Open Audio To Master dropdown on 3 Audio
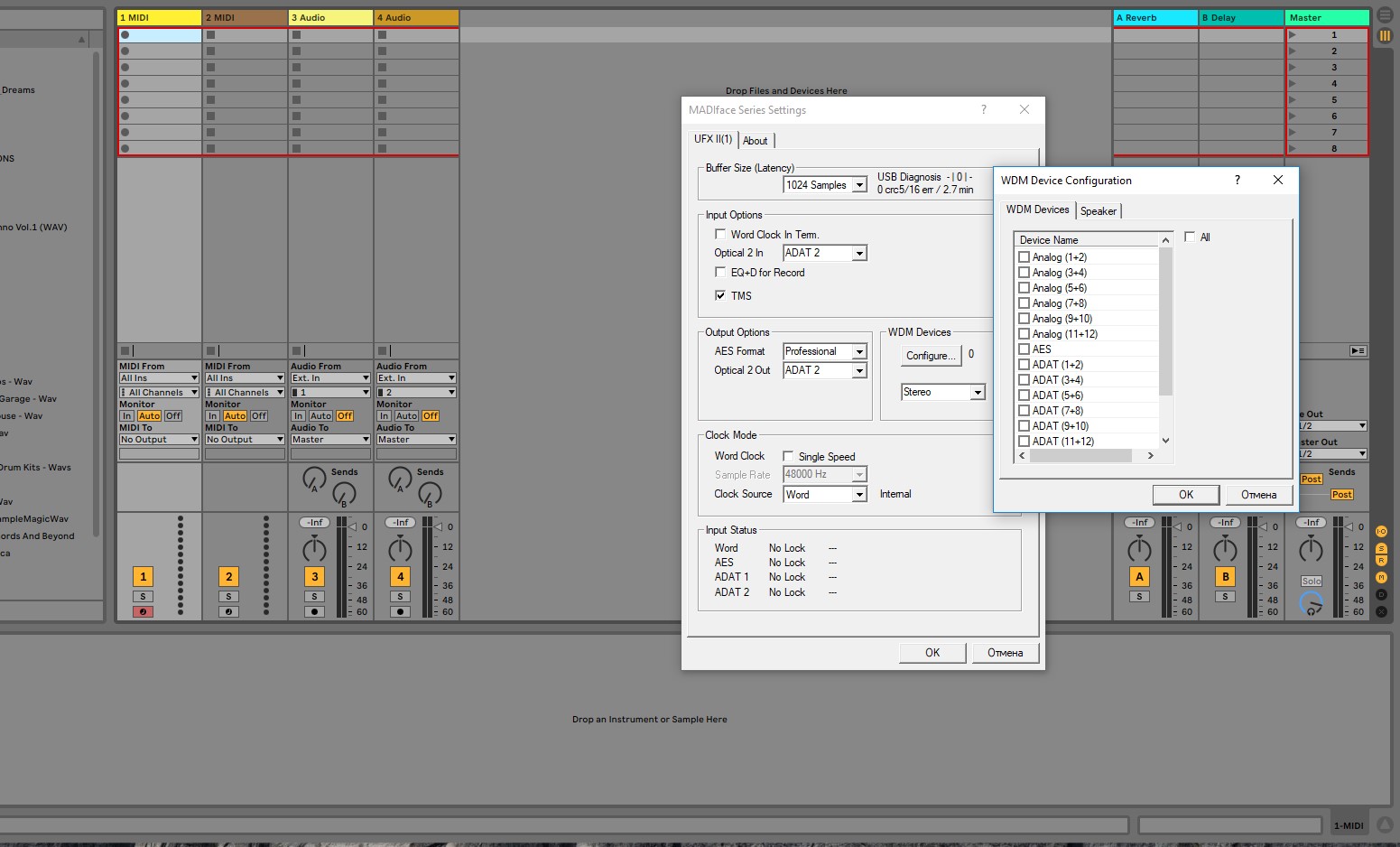Viewport: 1400px width, 847px height. 330,440
